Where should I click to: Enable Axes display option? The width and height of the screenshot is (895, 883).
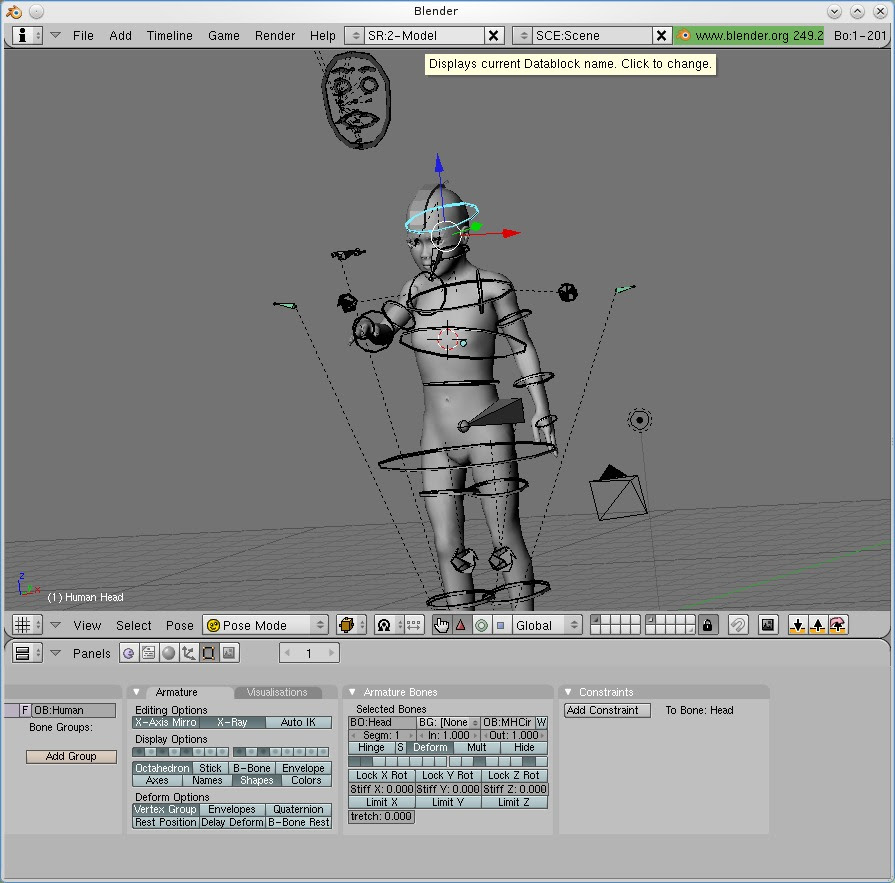(158, 780)
